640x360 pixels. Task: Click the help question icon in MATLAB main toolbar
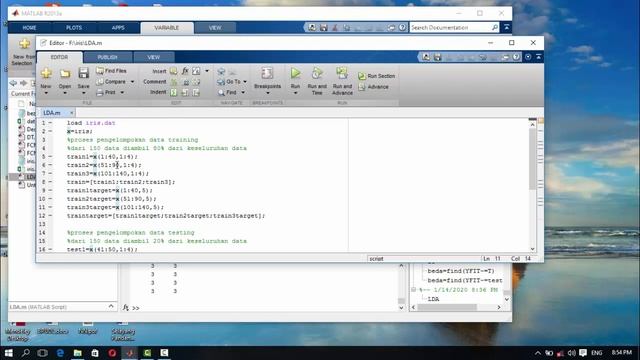pos(402,27)
